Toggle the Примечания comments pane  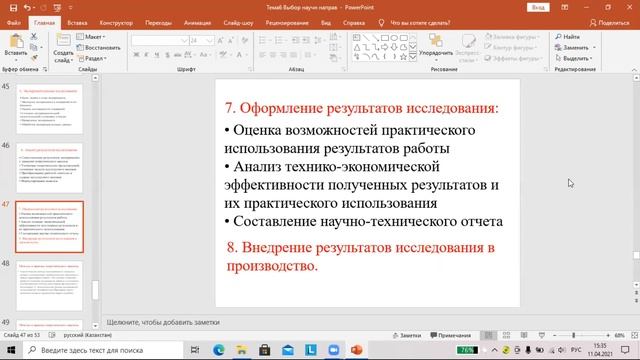[x=451, y=335]
